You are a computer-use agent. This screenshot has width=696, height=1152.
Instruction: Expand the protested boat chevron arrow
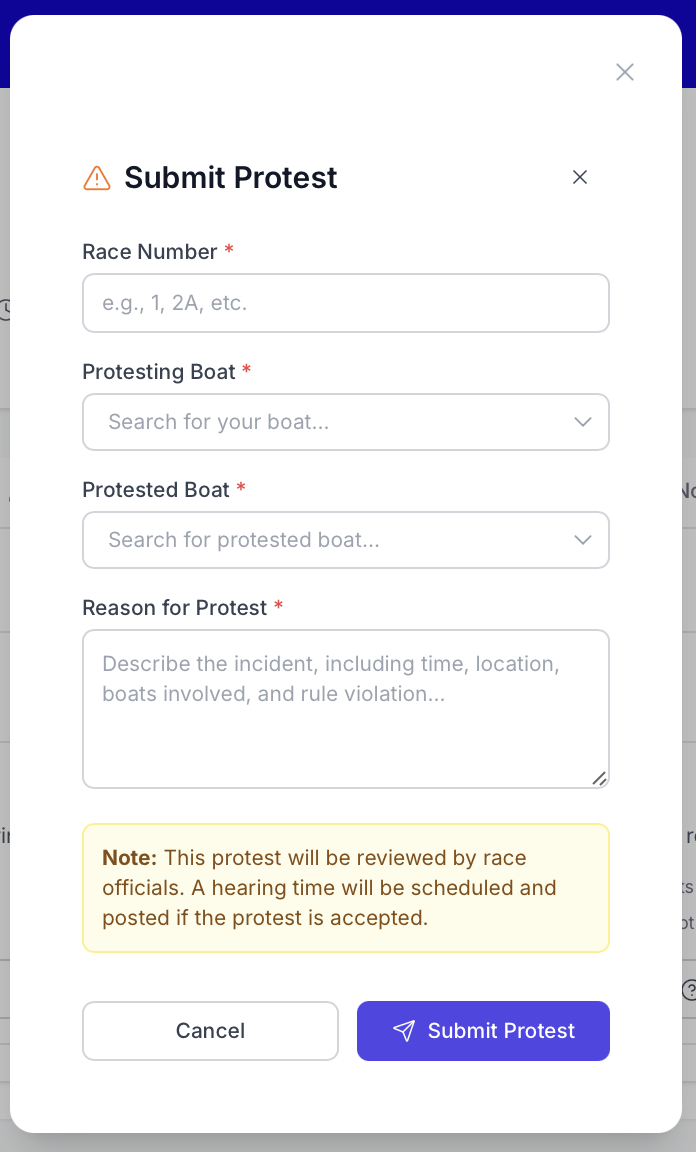583,540
